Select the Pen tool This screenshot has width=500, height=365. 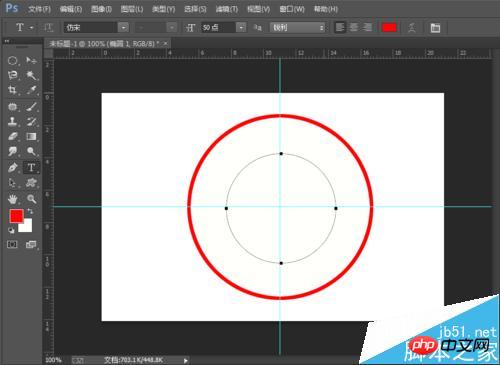[x=12, y=167]
